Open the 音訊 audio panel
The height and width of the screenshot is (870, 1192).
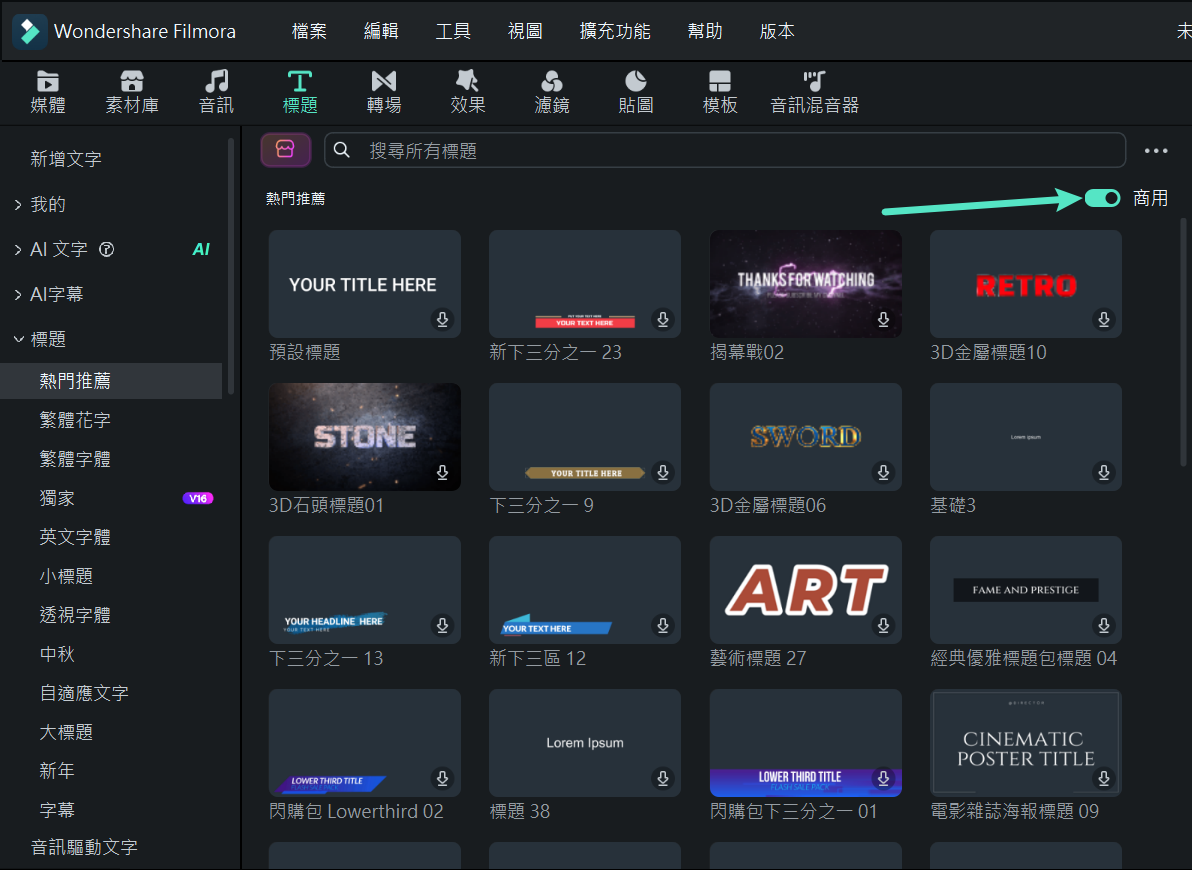tap(217, 91)
